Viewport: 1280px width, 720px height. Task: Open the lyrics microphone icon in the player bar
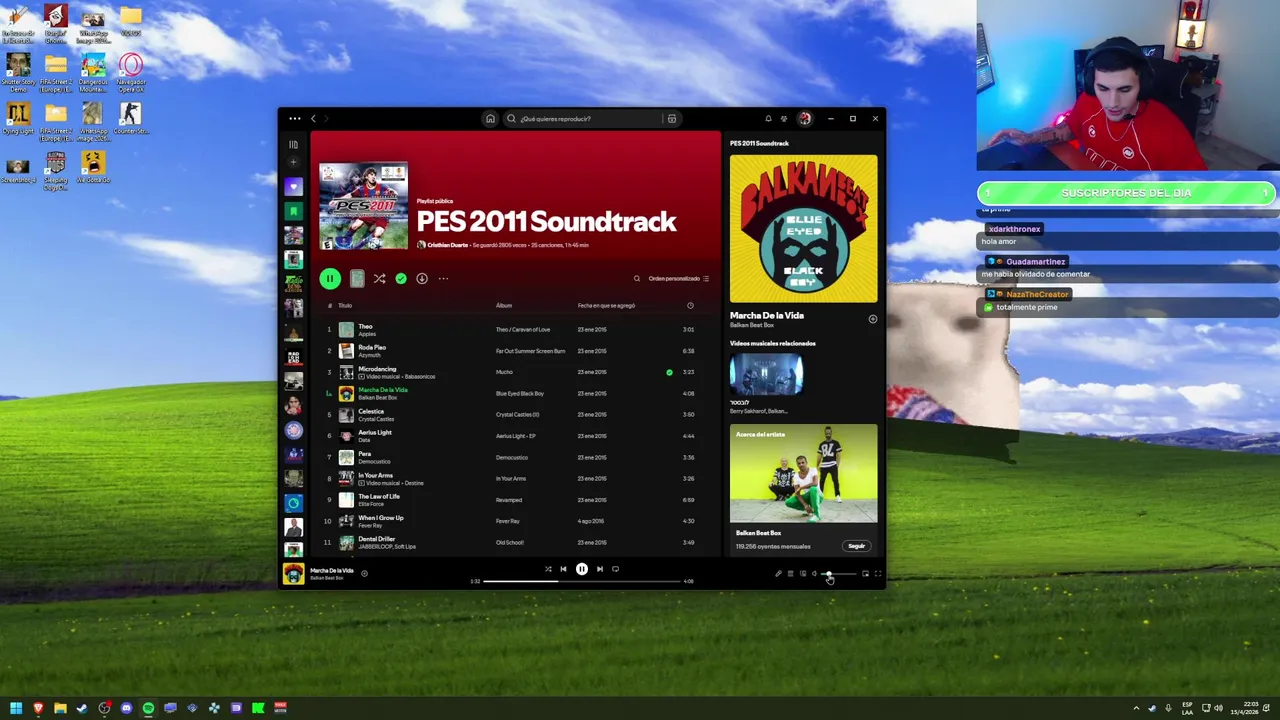778,574
